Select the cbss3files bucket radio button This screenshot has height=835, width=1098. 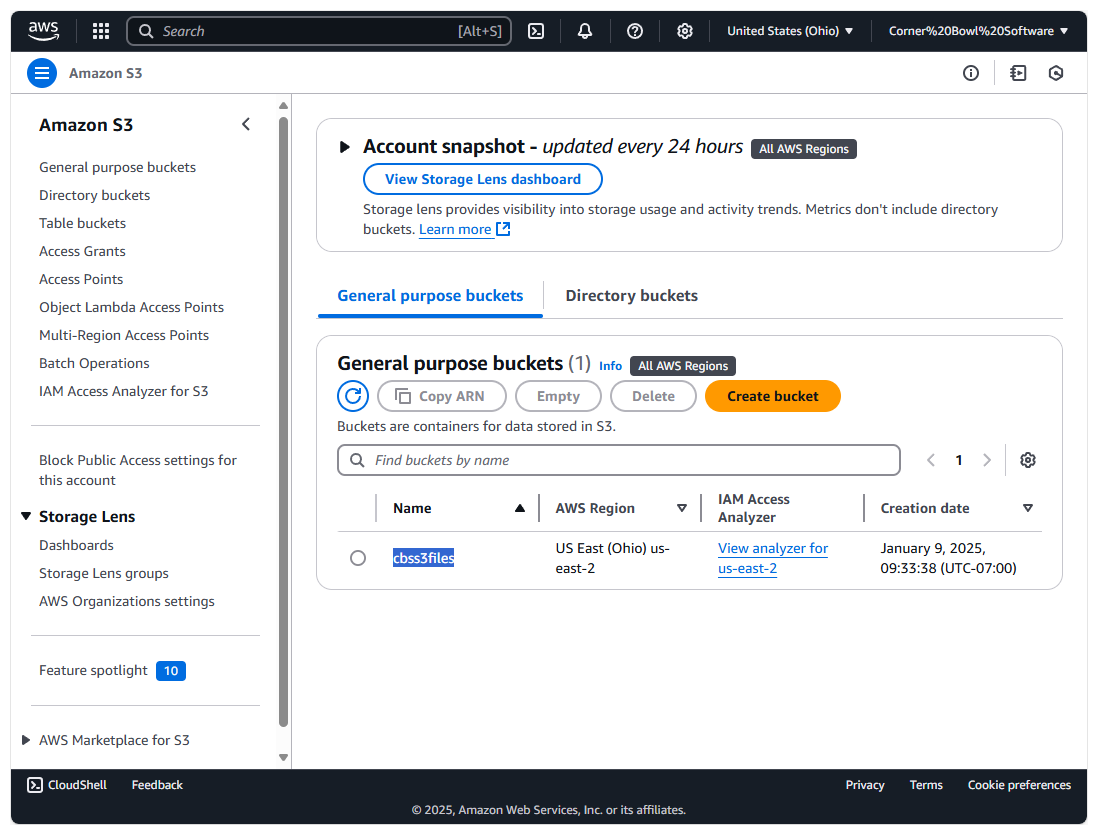[x=358, y=558]
